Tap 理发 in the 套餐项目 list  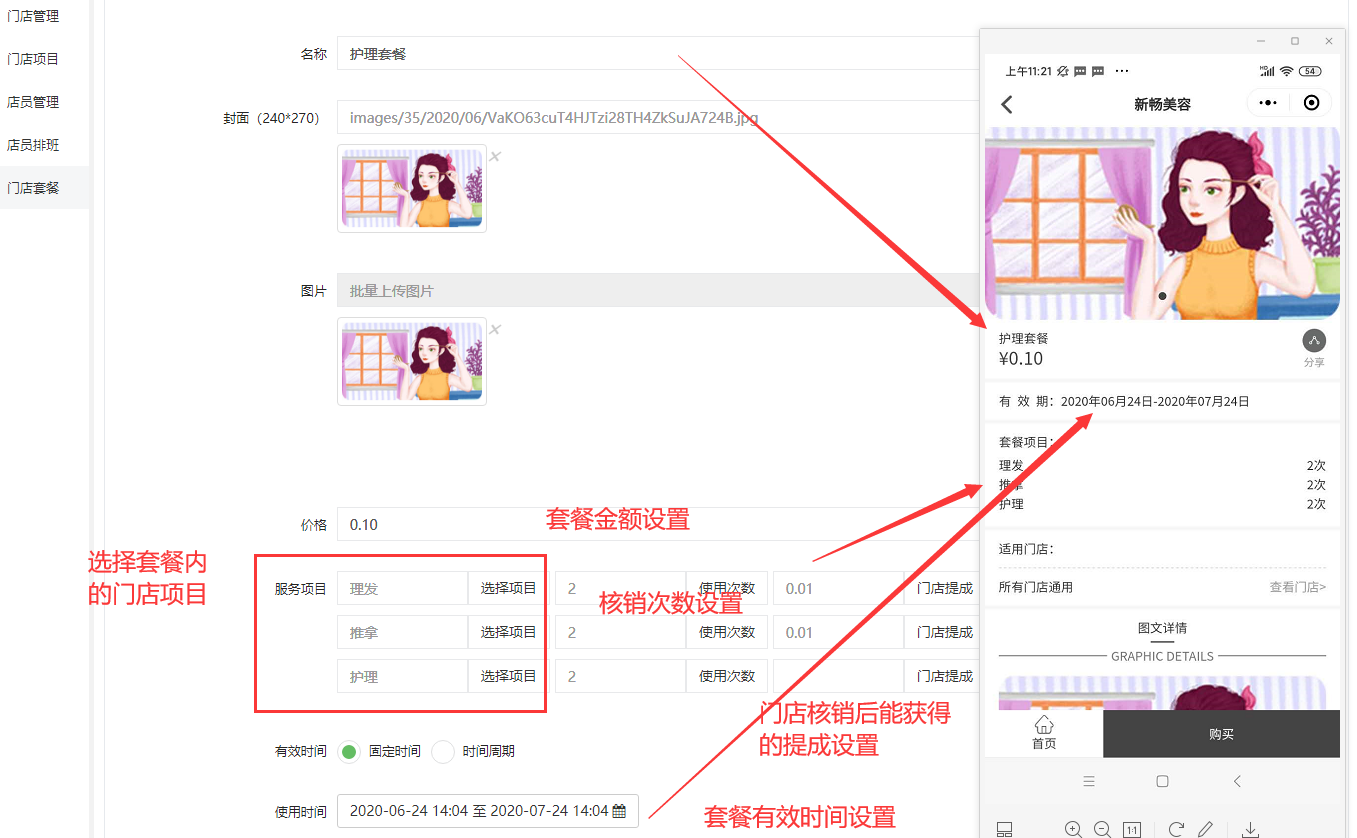[1011, 466]
